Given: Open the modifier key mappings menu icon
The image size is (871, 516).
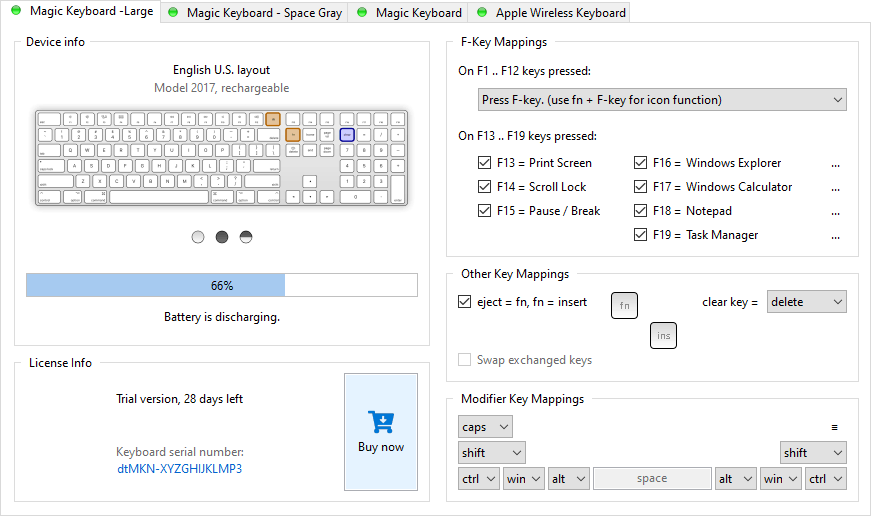Looking at the screenshot, I should (x=834, y=427).
